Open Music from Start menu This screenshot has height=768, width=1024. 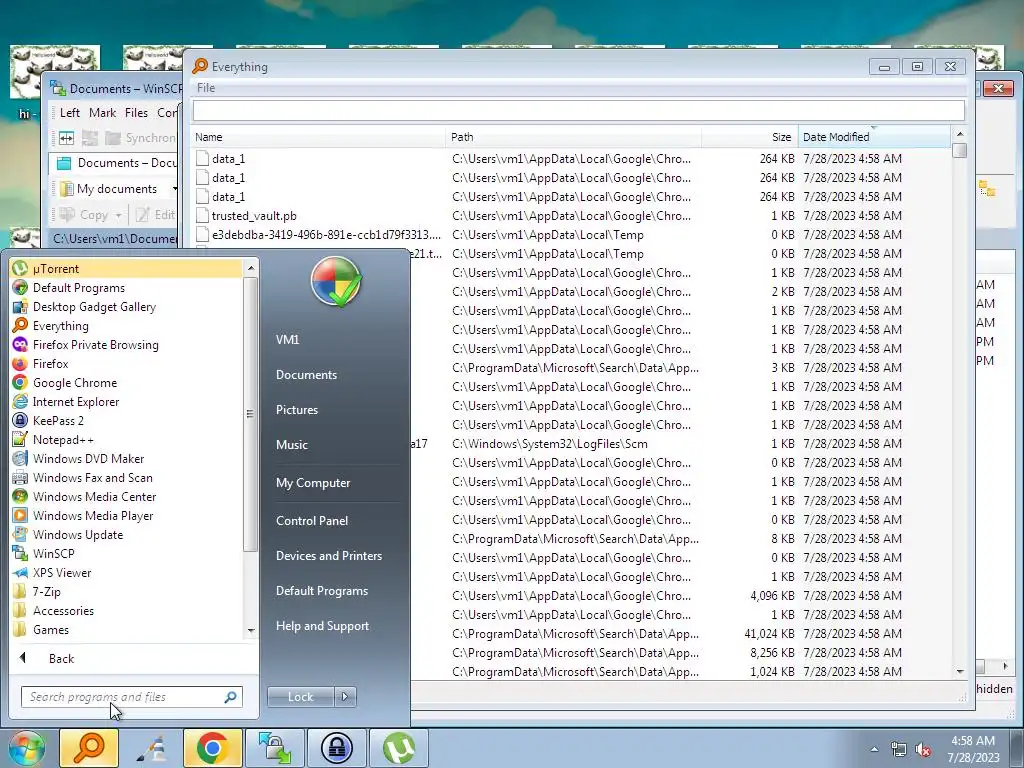pyautogui.click(x=291, y=445)
